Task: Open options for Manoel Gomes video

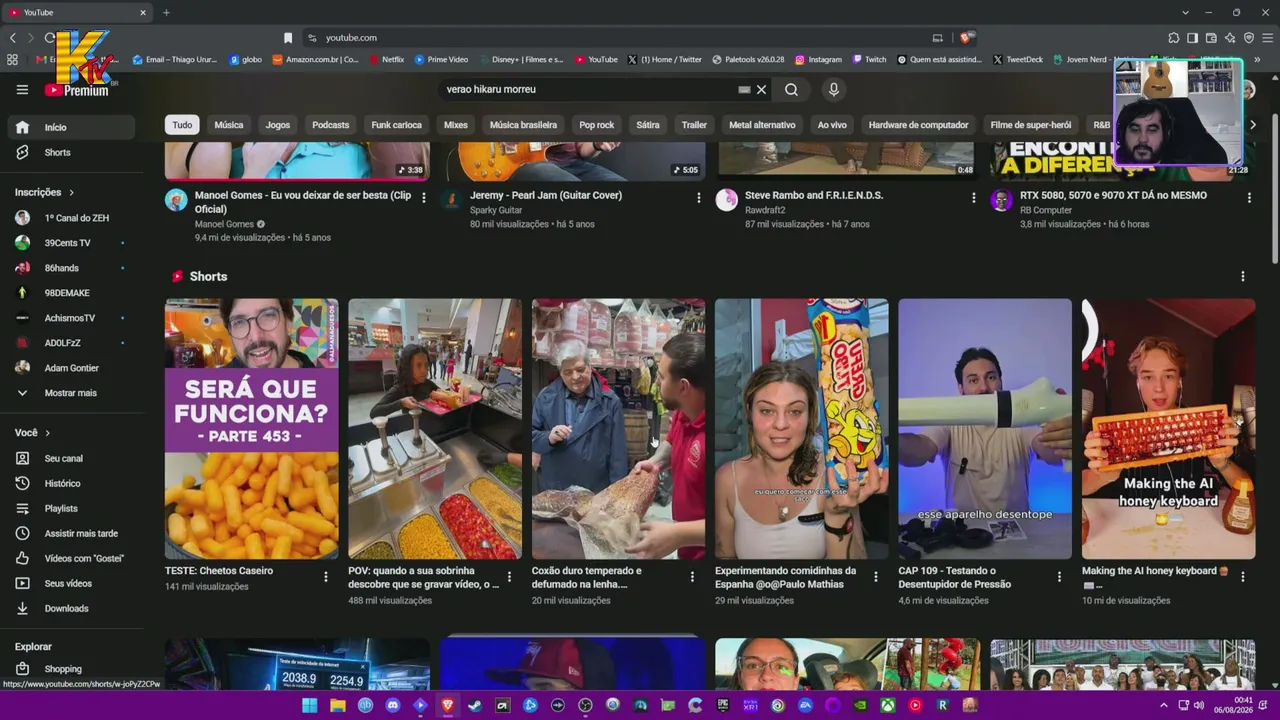Action: tap(424, 198)
